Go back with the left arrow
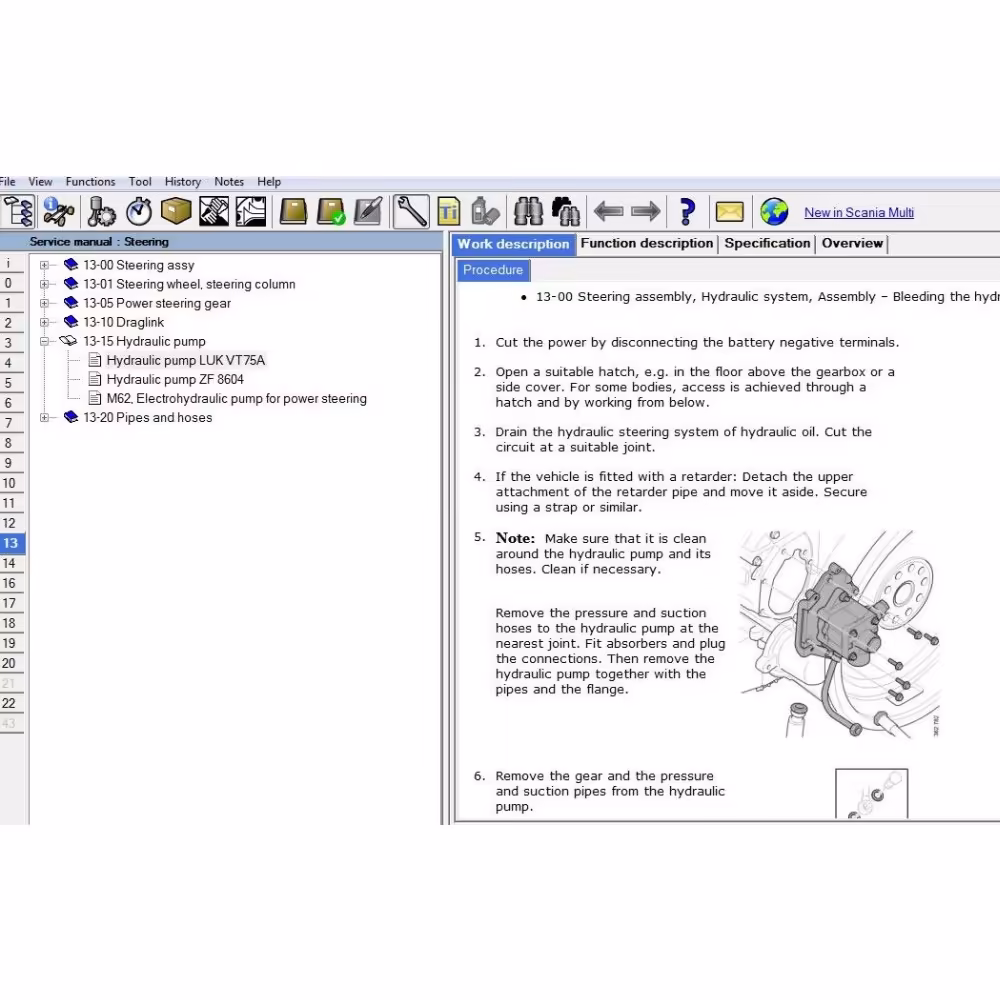The width and height of the screenshot is (1000, 1000). click(608, 212)
